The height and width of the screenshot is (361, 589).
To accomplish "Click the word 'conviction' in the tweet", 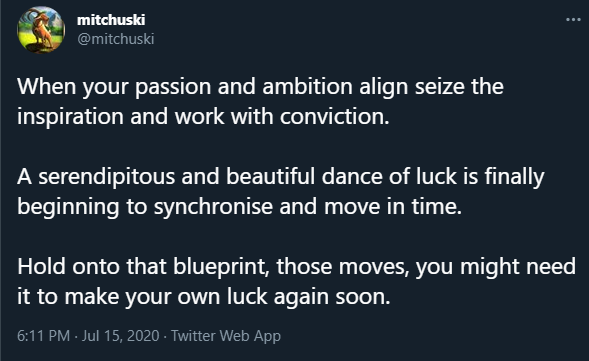I will (x=332, y=116).
